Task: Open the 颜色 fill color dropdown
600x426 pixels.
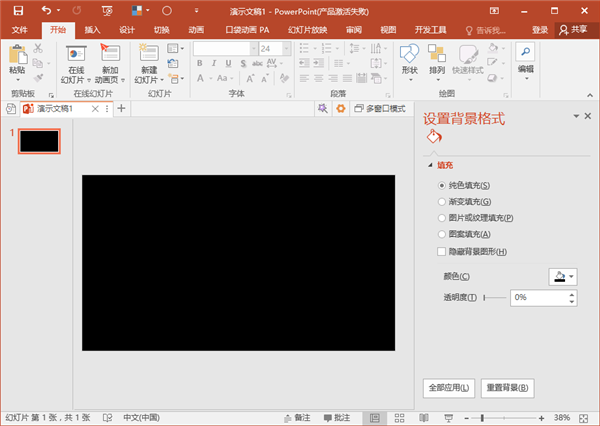Action: [563, 276]
